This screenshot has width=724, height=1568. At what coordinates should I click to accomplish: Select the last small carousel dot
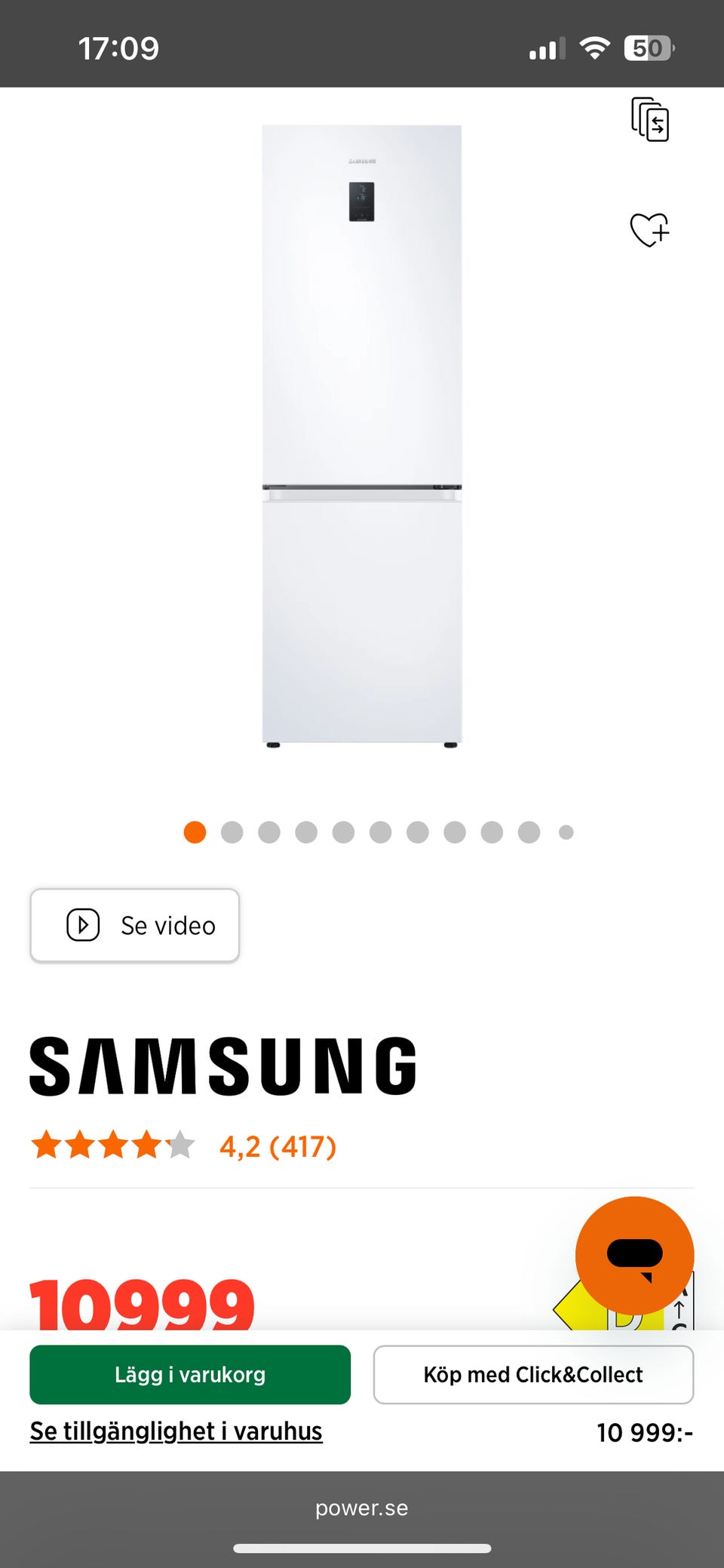(566, 832)
